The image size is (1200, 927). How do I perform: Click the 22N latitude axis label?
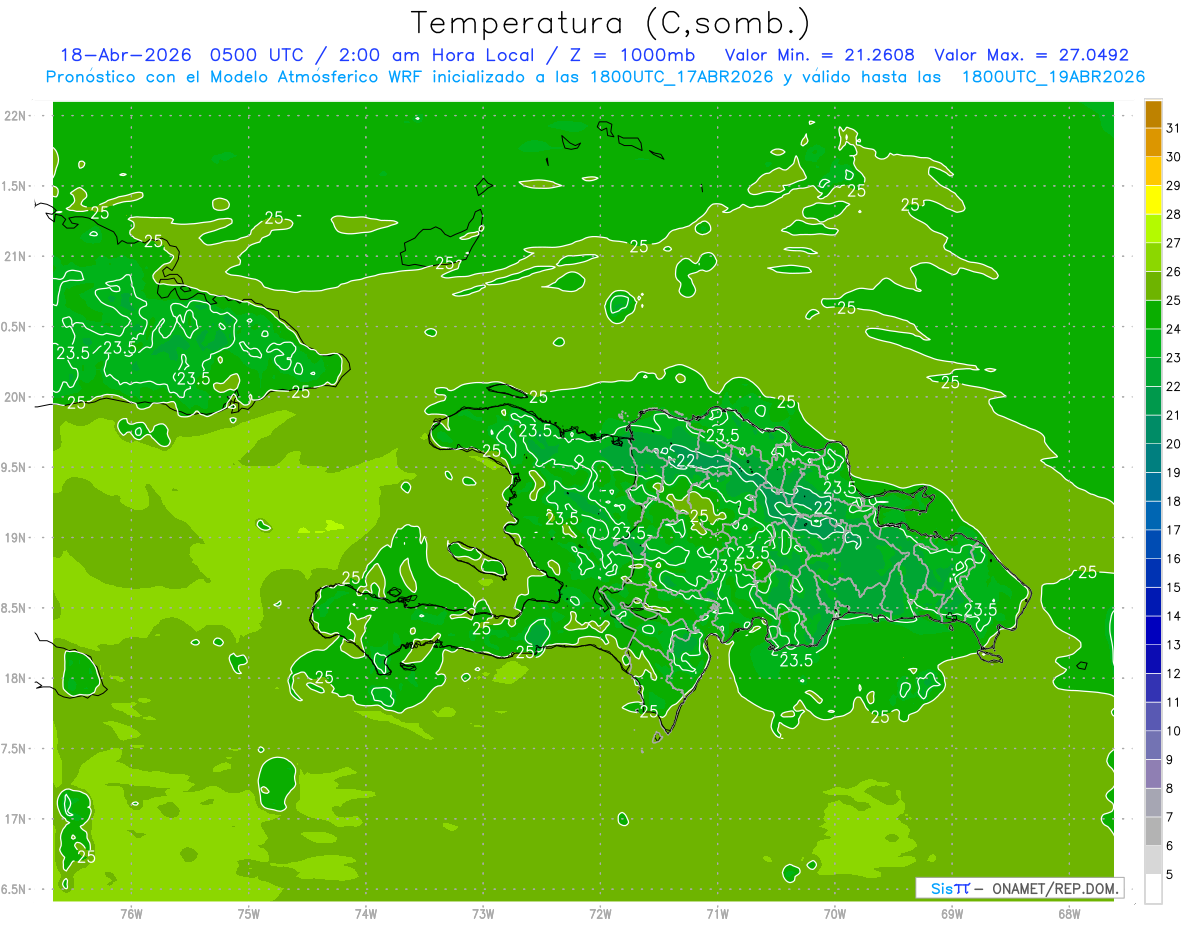coord(17,115)
